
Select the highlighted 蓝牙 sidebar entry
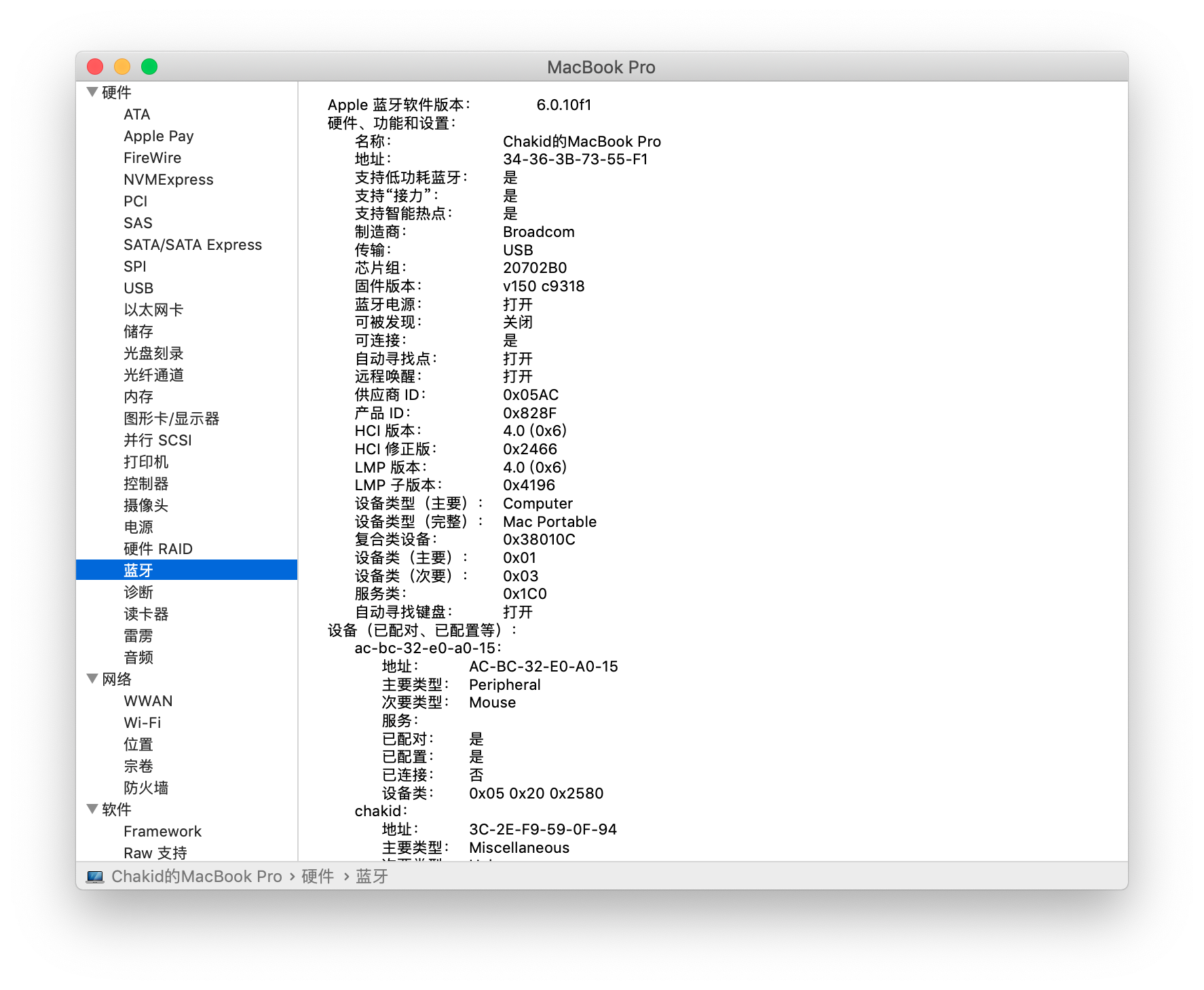click(x=187, y=570)
